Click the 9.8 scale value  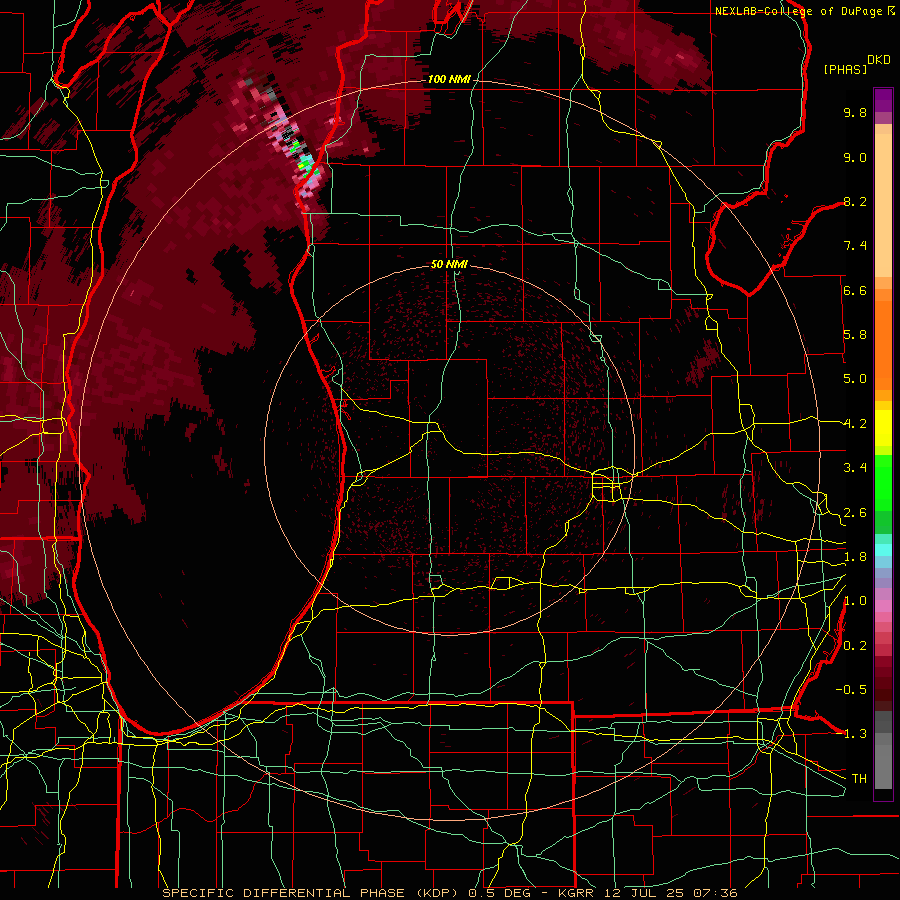click(x=855, y=112)
